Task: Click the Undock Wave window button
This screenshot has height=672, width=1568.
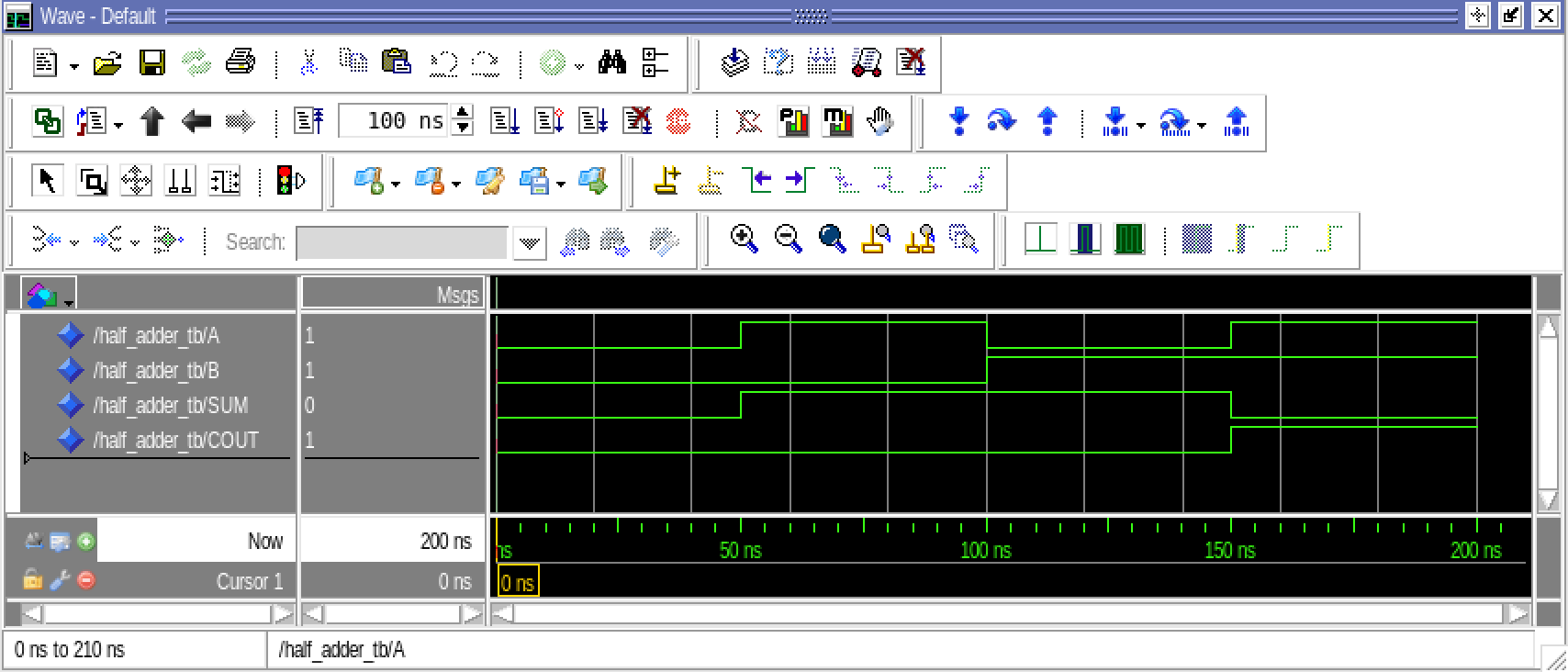Action: pyautogui.click(x=1511, y=16)
